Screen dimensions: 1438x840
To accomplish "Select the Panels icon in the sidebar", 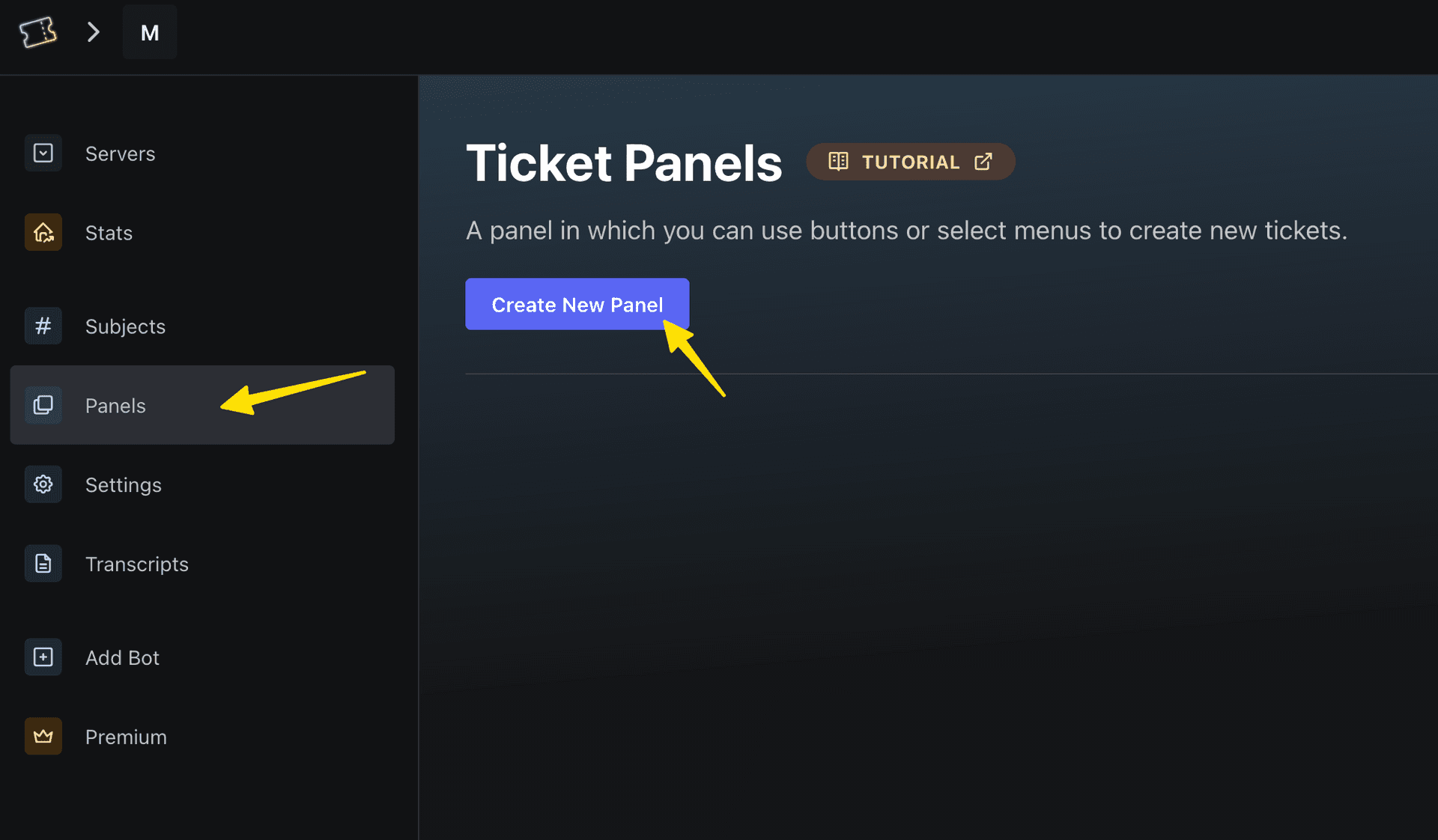I will pos(43,405).
